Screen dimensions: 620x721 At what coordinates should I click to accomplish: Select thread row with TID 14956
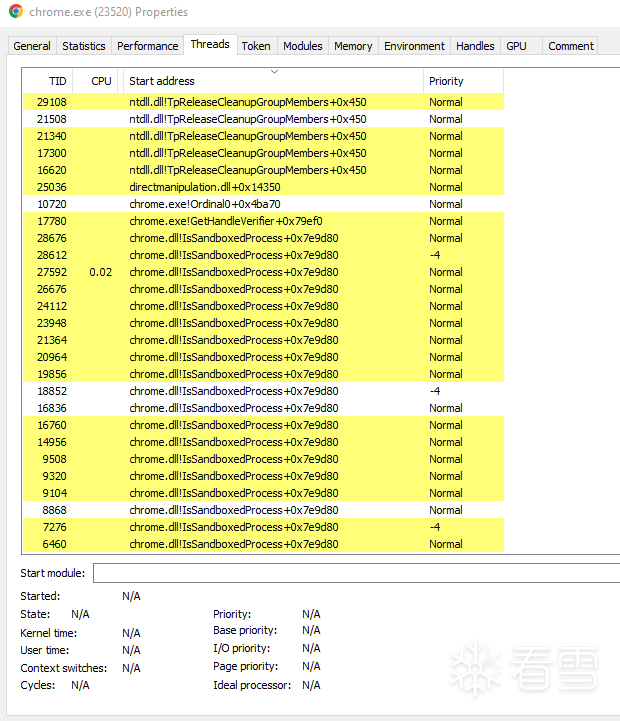click(264, 442)
